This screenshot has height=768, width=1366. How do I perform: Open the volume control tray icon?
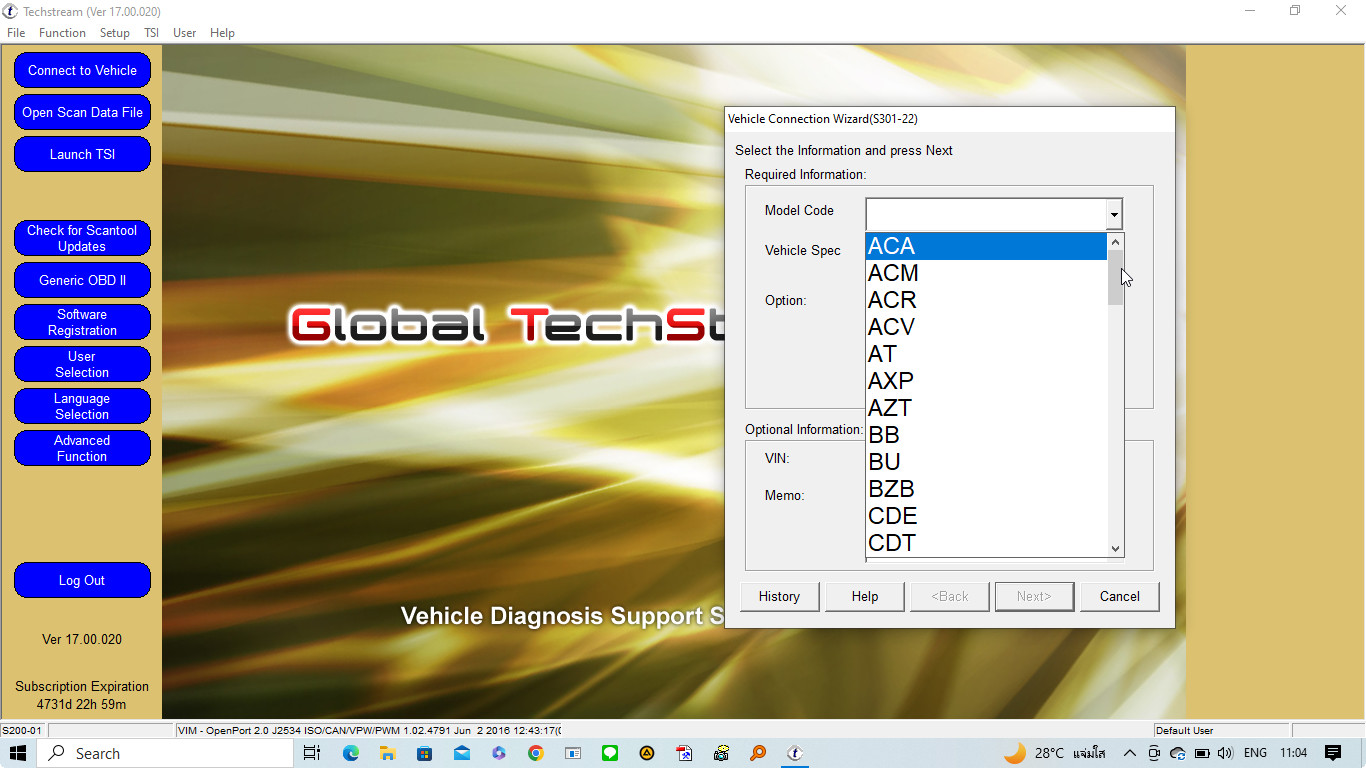[1225, 753]
